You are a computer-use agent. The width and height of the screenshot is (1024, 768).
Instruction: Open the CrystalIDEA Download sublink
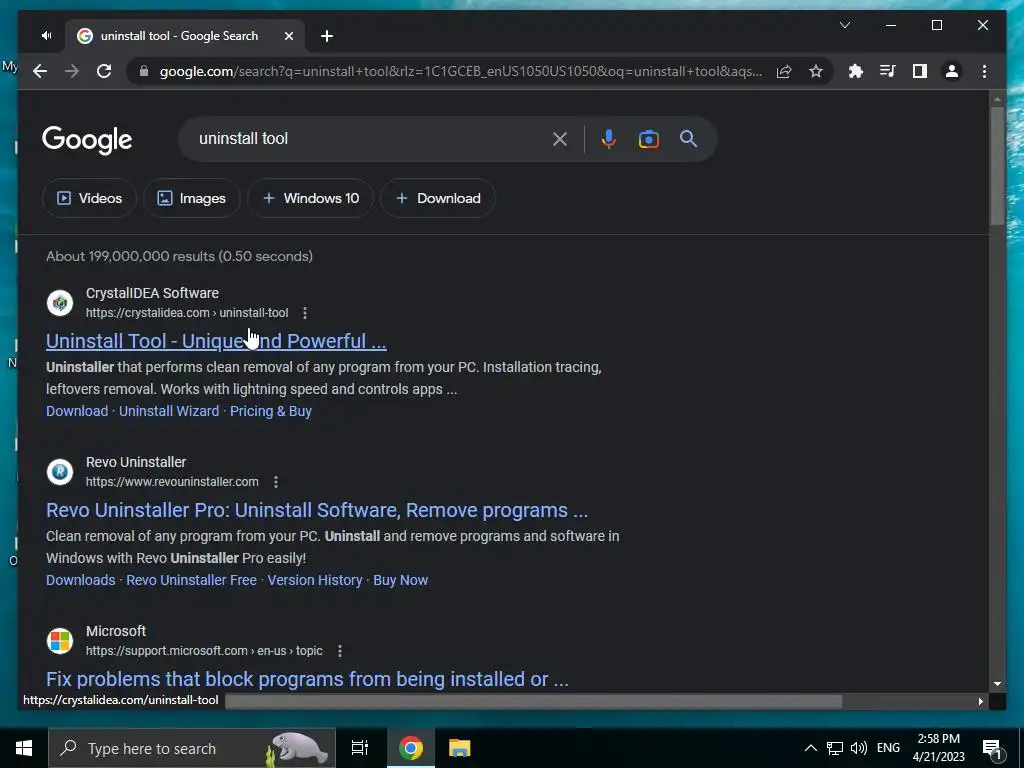coord(77,411)
